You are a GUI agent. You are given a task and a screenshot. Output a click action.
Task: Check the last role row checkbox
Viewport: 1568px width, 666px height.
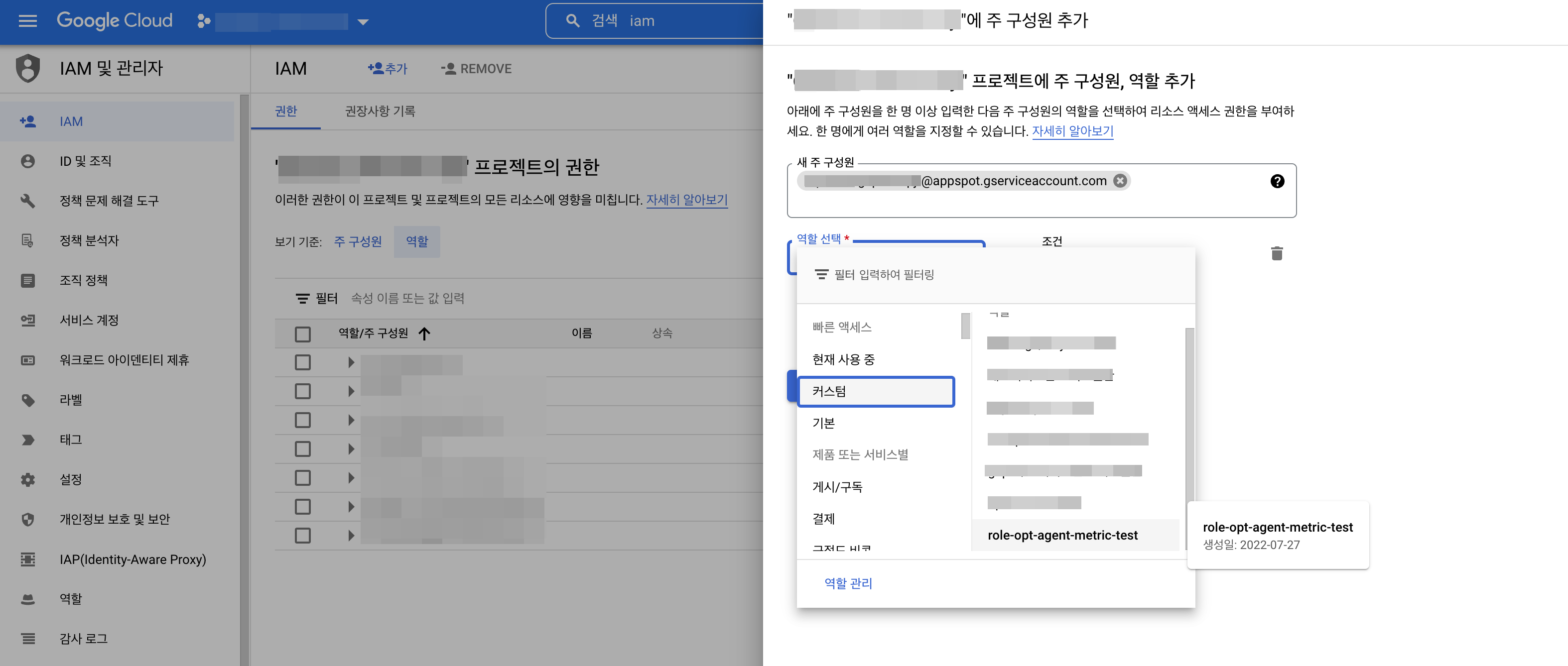coord(302,536)
